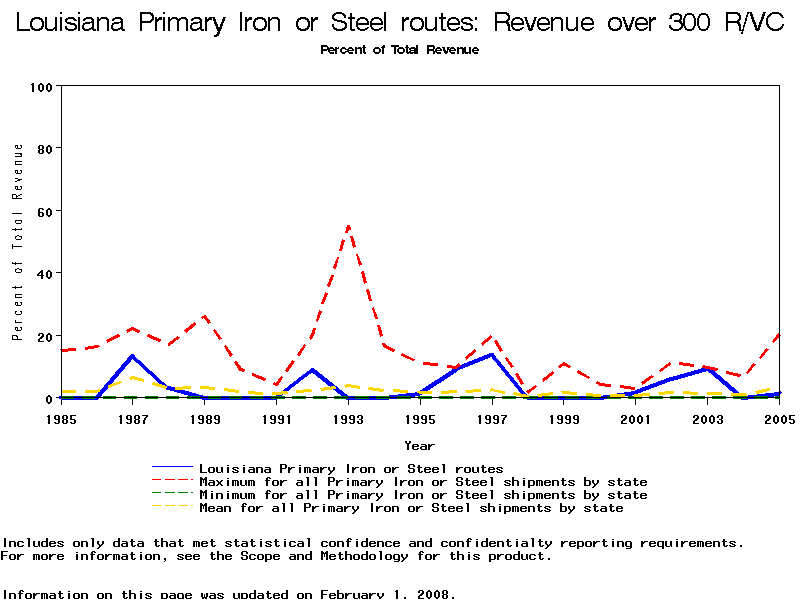Screen dimensions: 800x600
Task: Select the red Maximum legend line swatch
Action: click(x=172, y=482)
